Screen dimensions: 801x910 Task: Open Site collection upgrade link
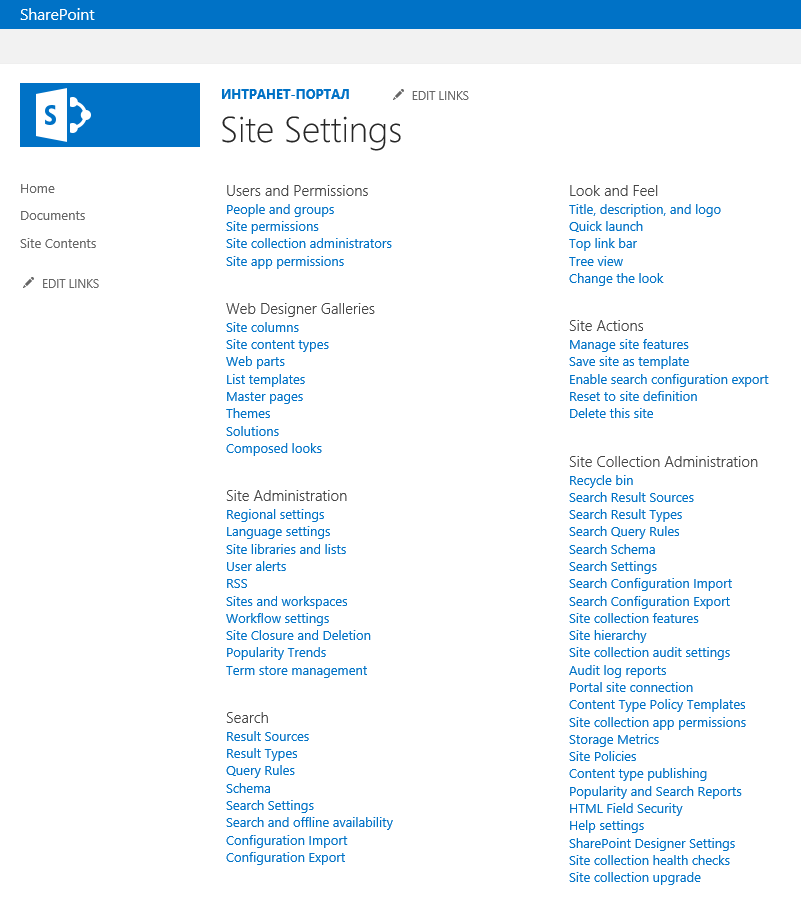[634, 878]
